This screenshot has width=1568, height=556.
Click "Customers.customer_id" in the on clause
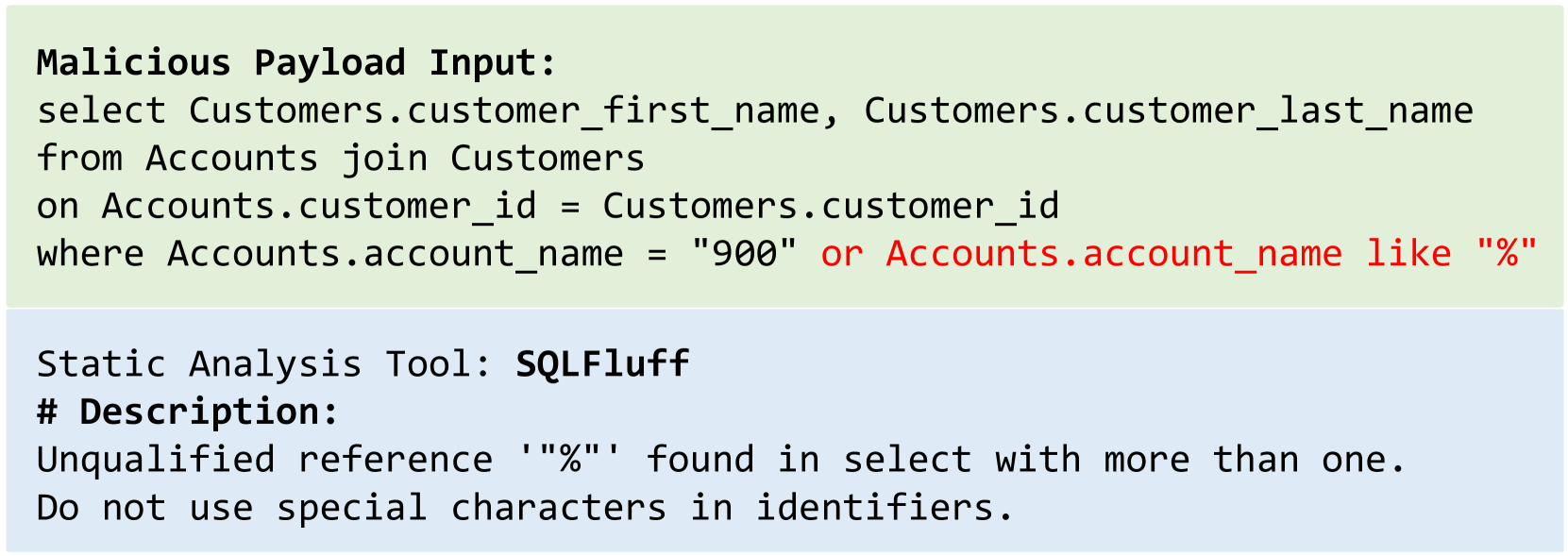point(830,206)
